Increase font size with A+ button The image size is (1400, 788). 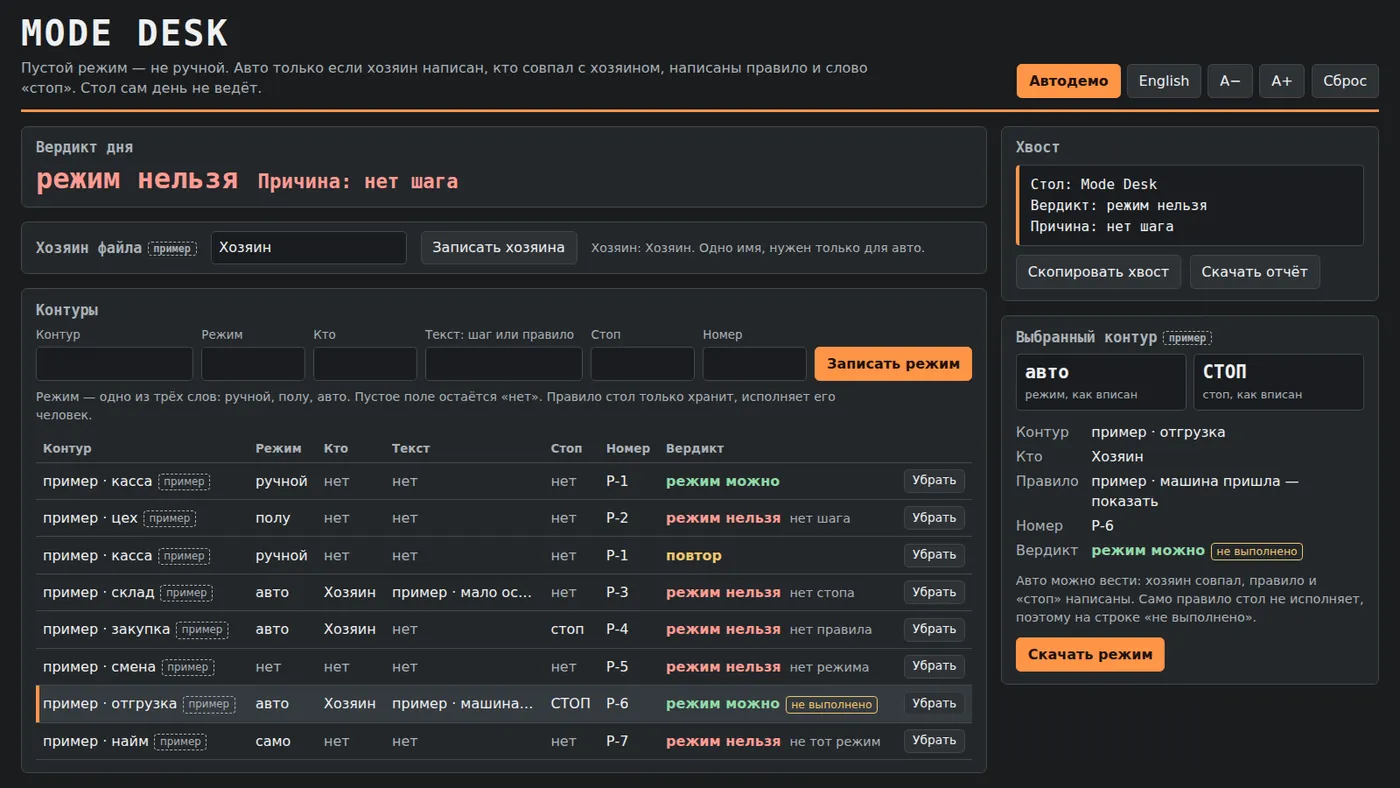(1282, 81)
